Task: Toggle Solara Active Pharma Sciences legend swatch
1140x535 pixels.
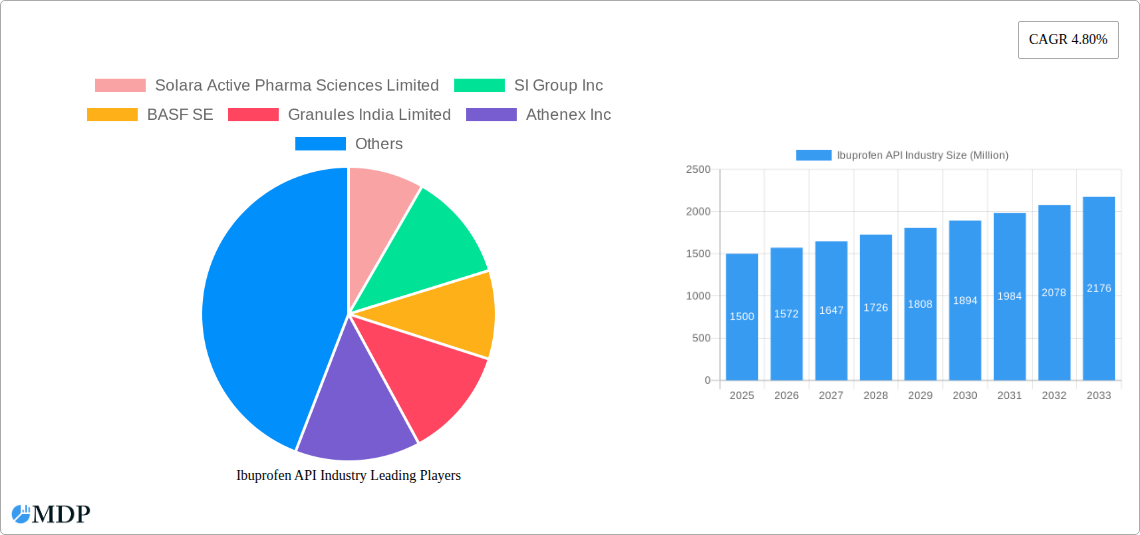Action: 120,85
